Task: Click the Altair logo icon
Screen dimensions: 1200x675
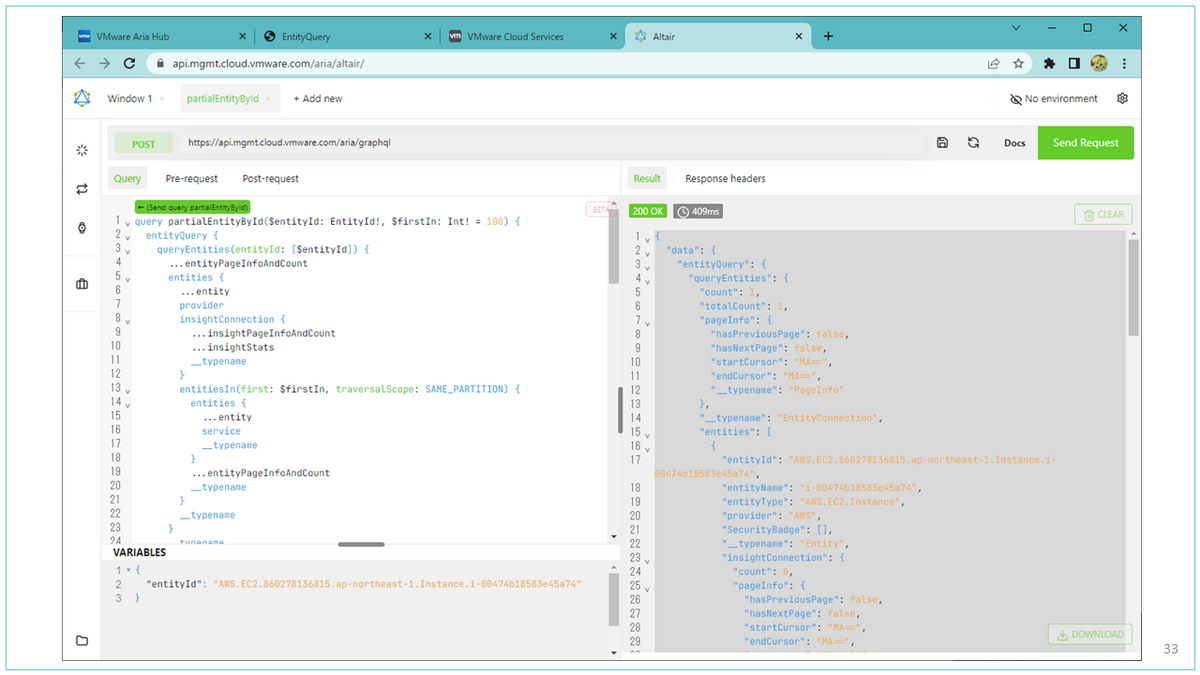Action: (x=82, y=98)
